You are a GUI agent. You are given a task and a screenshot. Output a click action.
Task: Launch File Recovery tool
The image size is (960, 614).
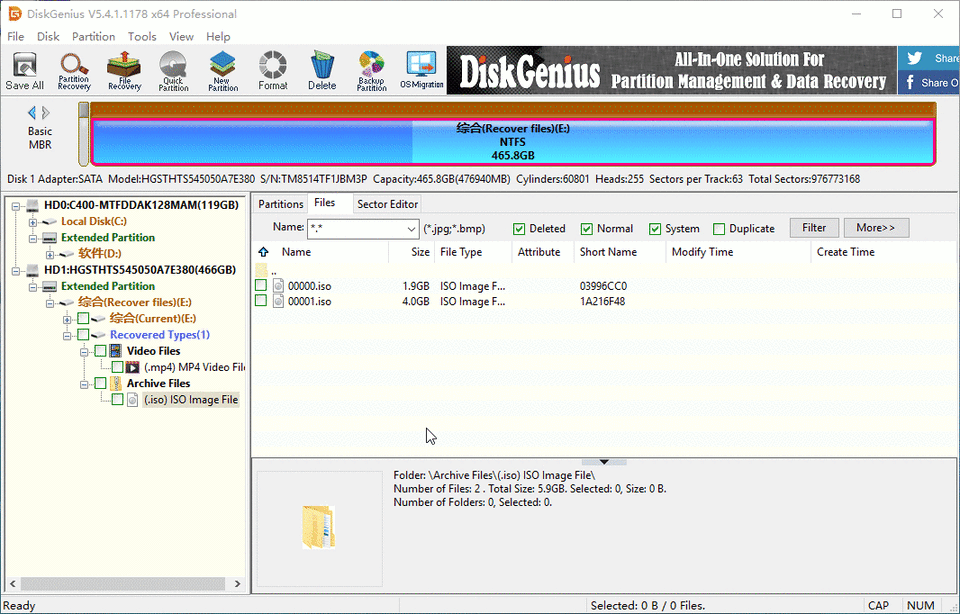tap(124, 70)
